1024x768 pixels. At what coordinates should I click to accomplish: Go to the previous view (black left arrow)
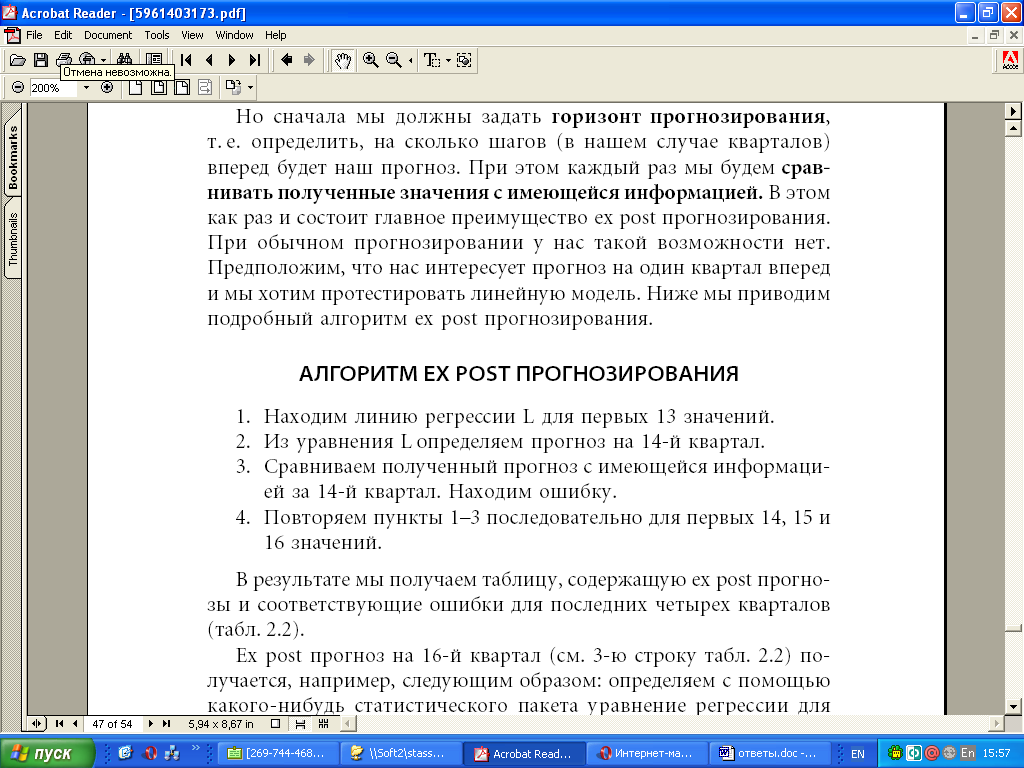[286, 61]
